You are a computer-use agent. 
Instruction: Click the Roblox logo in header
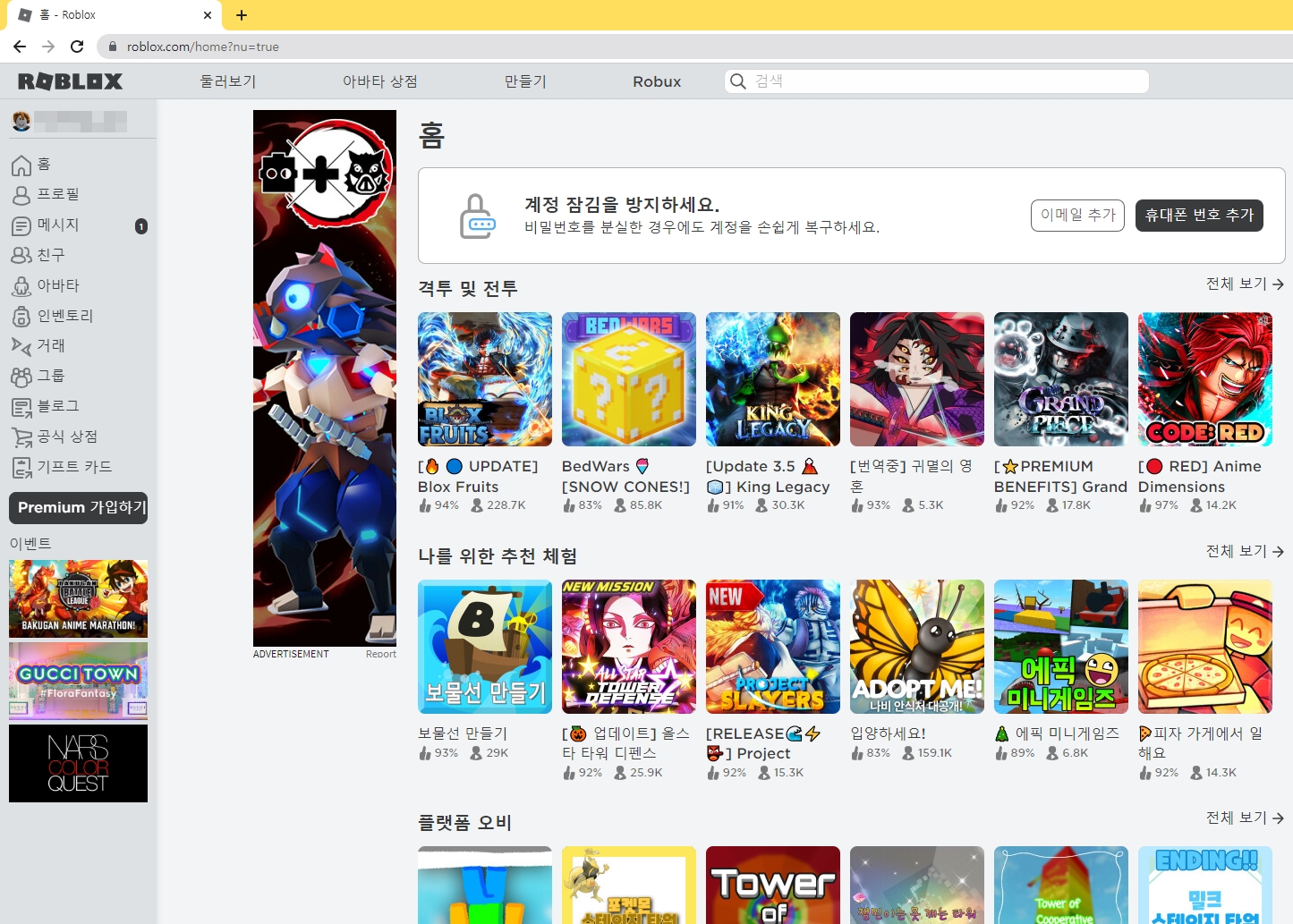(71, 81)
